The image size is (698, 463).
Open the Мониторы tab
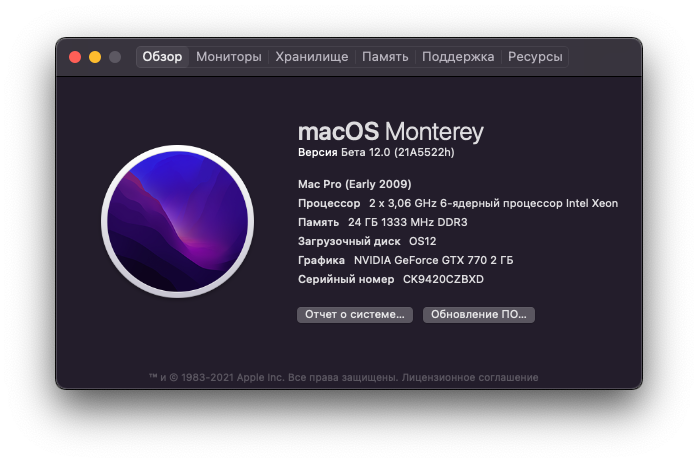point(229,57)
